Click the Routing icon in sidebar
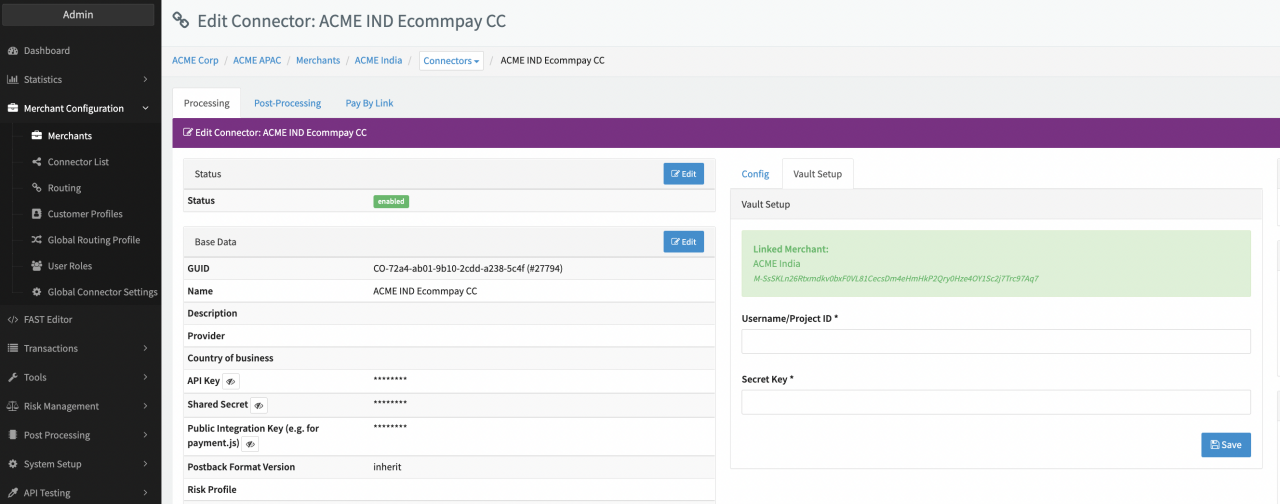 point(37,188)
